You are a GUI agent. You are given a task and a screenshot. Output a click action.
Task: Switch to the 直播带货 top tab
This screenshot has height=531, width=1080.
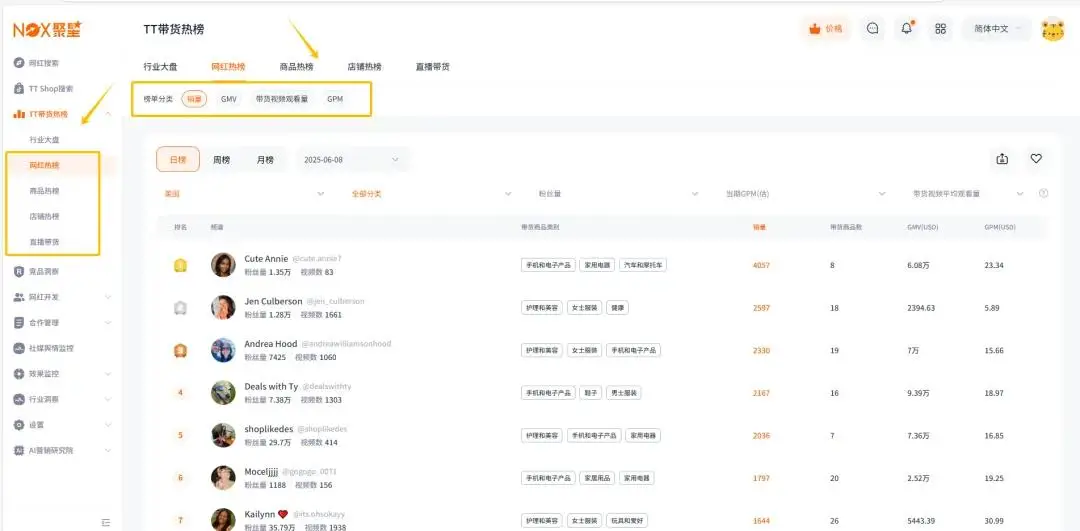433,67
